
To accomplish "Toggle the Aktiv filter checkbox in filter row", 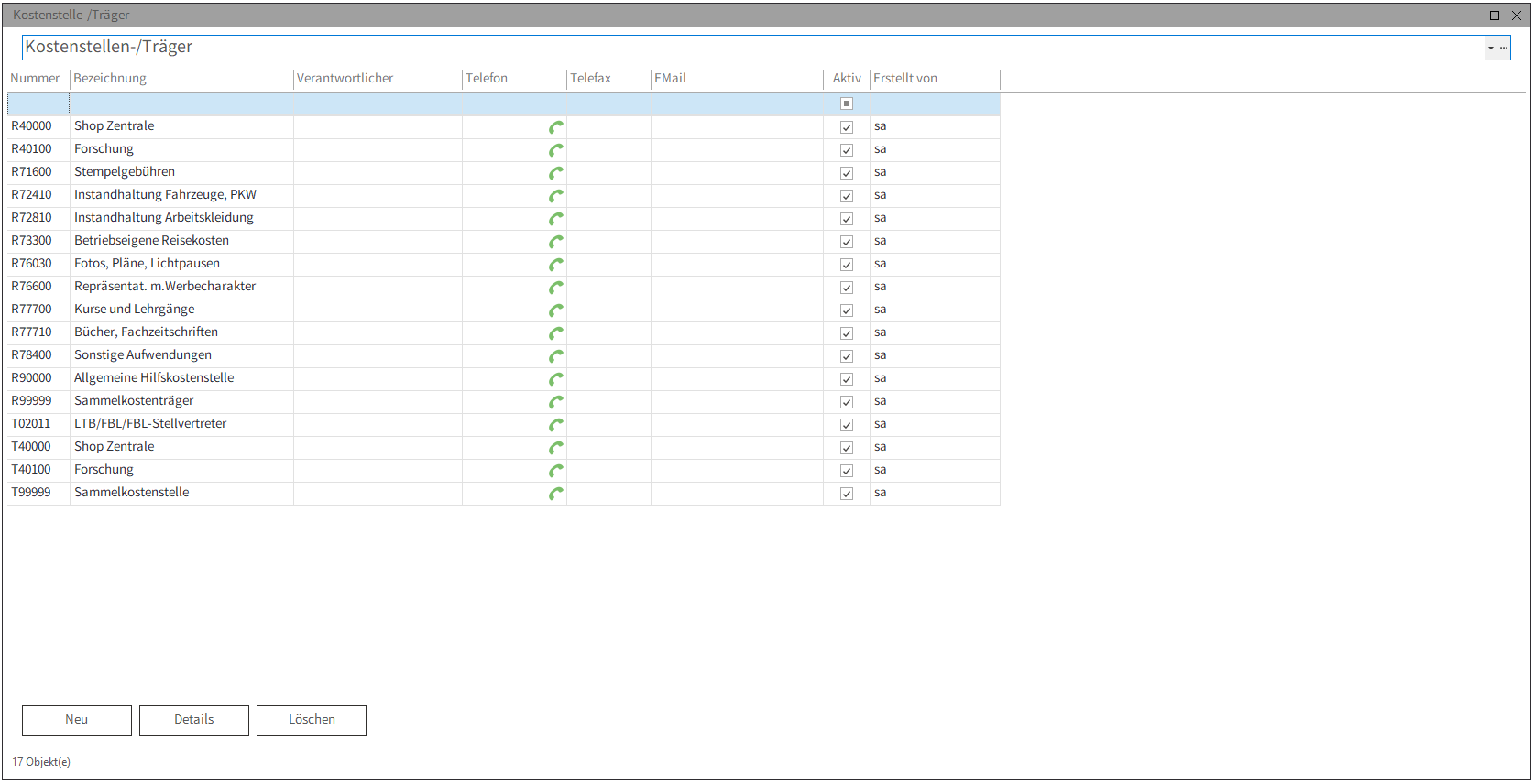I will tap(847, 103).
